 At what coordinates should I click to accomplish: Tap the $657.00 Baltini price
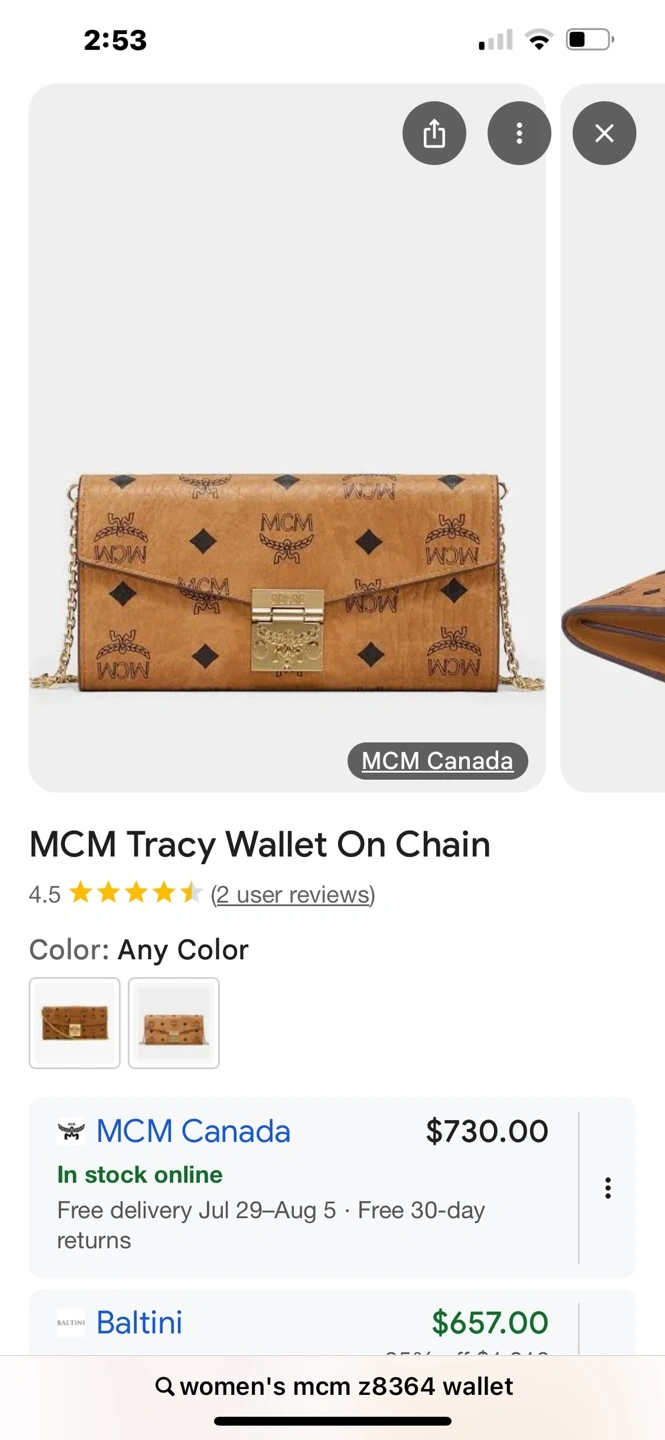(490, 1322)
